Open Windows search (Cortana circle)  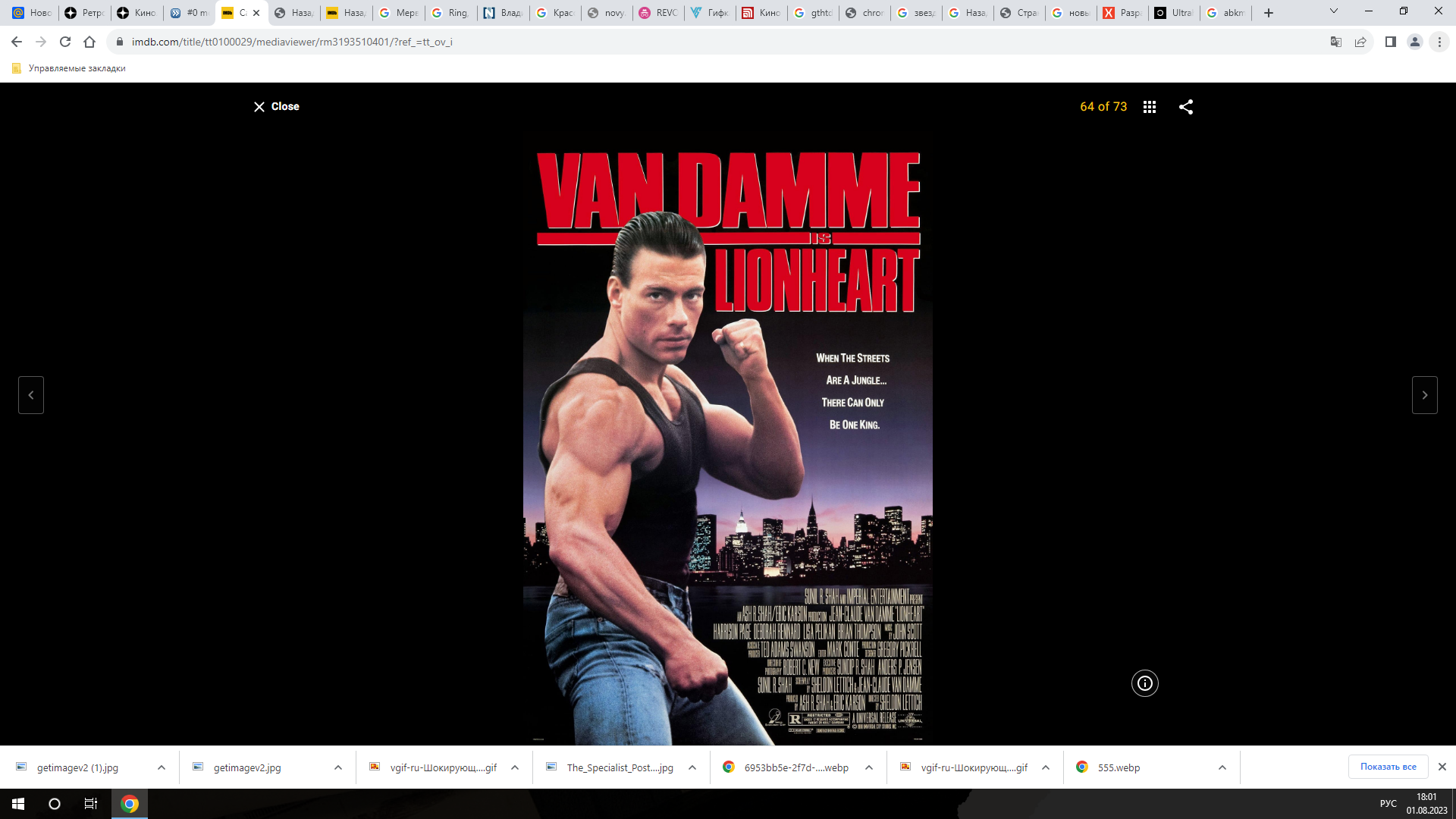pos(55,804)
